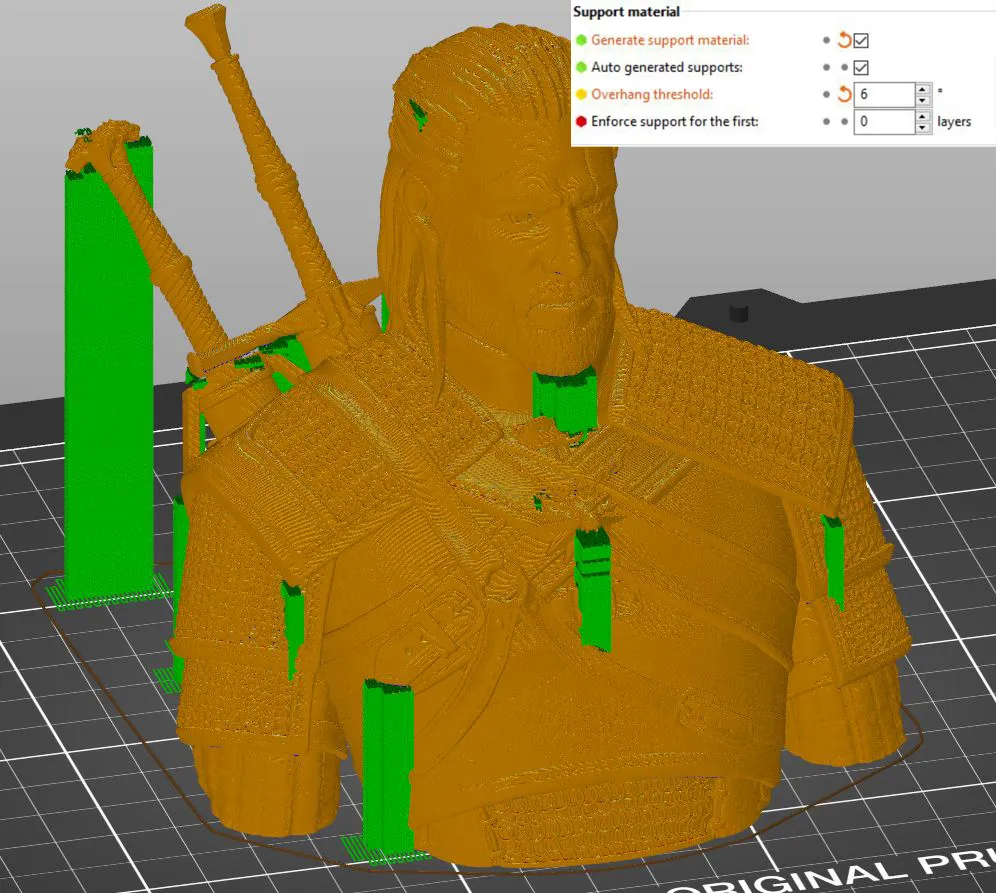Click the Enforce support layers input field
The image size is (996, 893).
click(x=885, y=121)
